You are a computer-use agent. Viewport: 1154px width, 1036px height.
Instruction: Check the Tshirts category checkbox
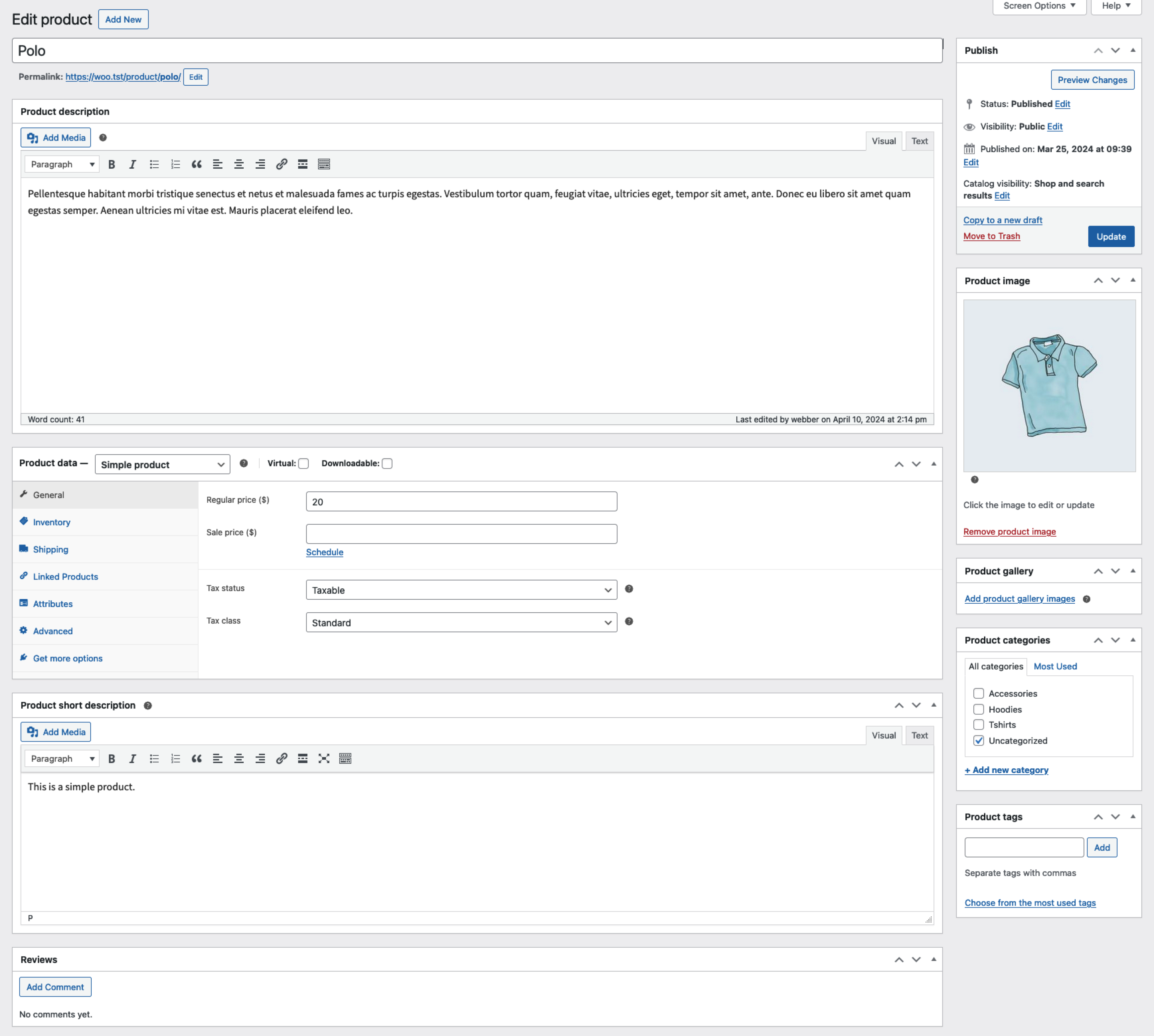tap(979, 725)
